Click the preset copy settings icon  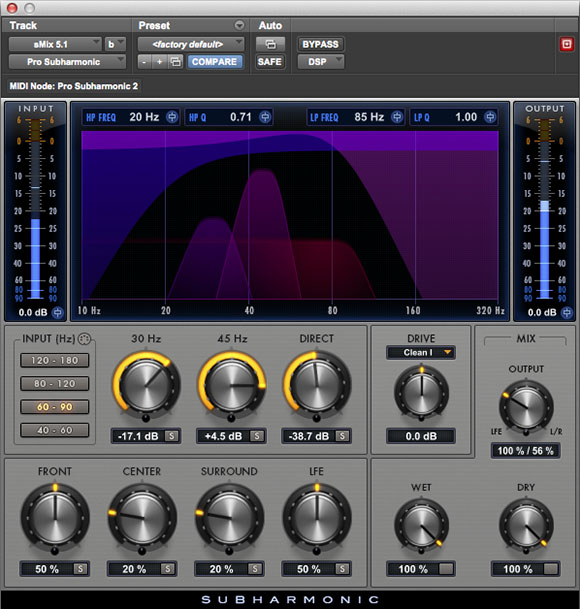point(176,62)
